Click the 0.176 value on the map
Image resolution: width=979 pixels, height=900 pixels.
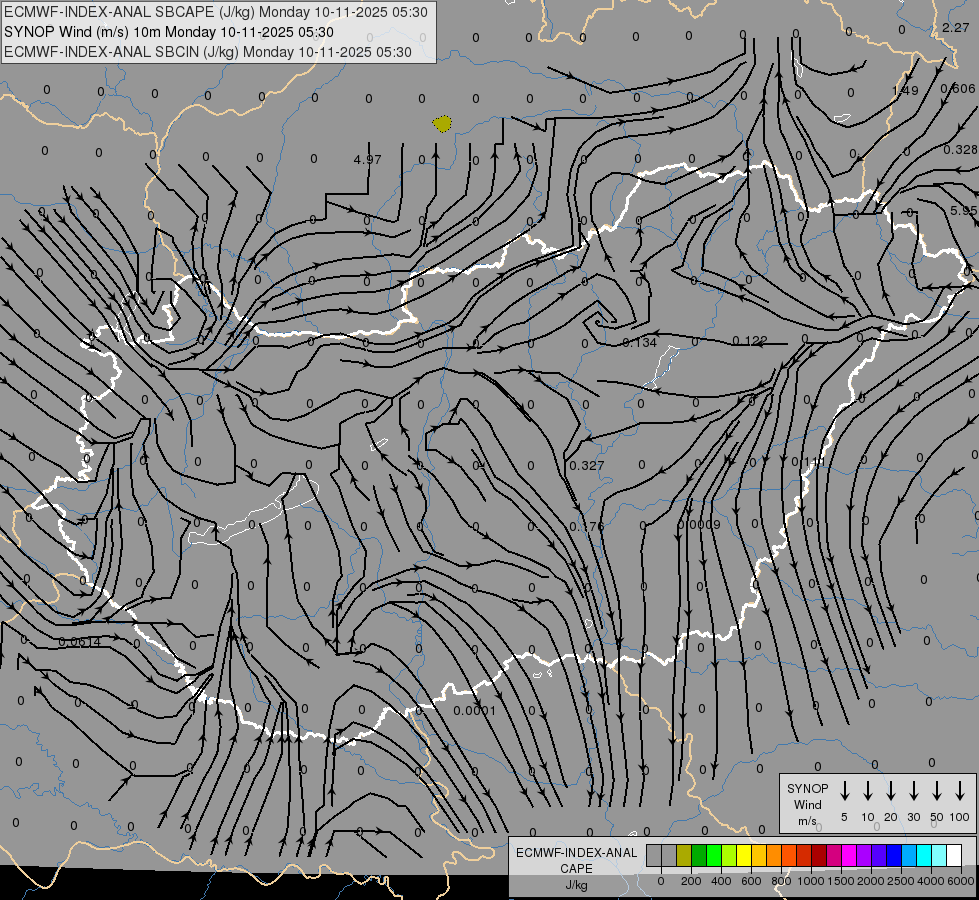pyautogui.click(x=587, y=527)
